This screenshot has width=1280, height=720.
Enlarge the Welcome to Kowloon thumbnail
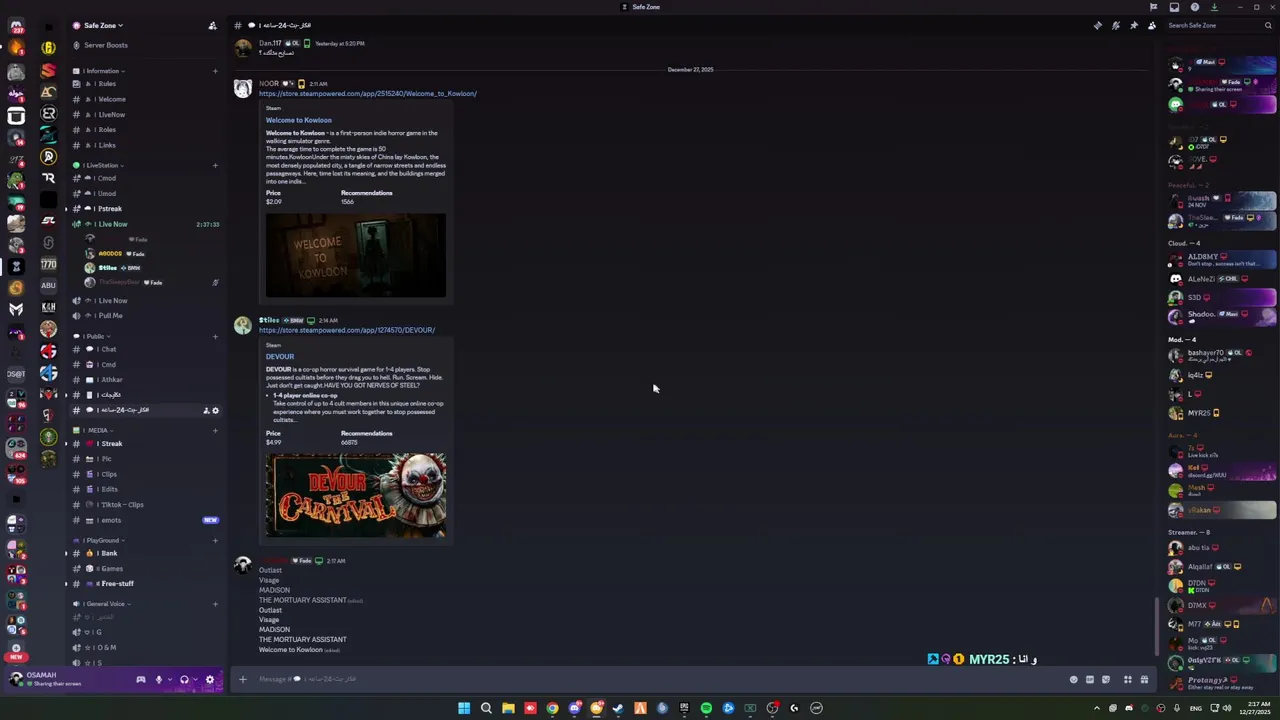(356, 255)
